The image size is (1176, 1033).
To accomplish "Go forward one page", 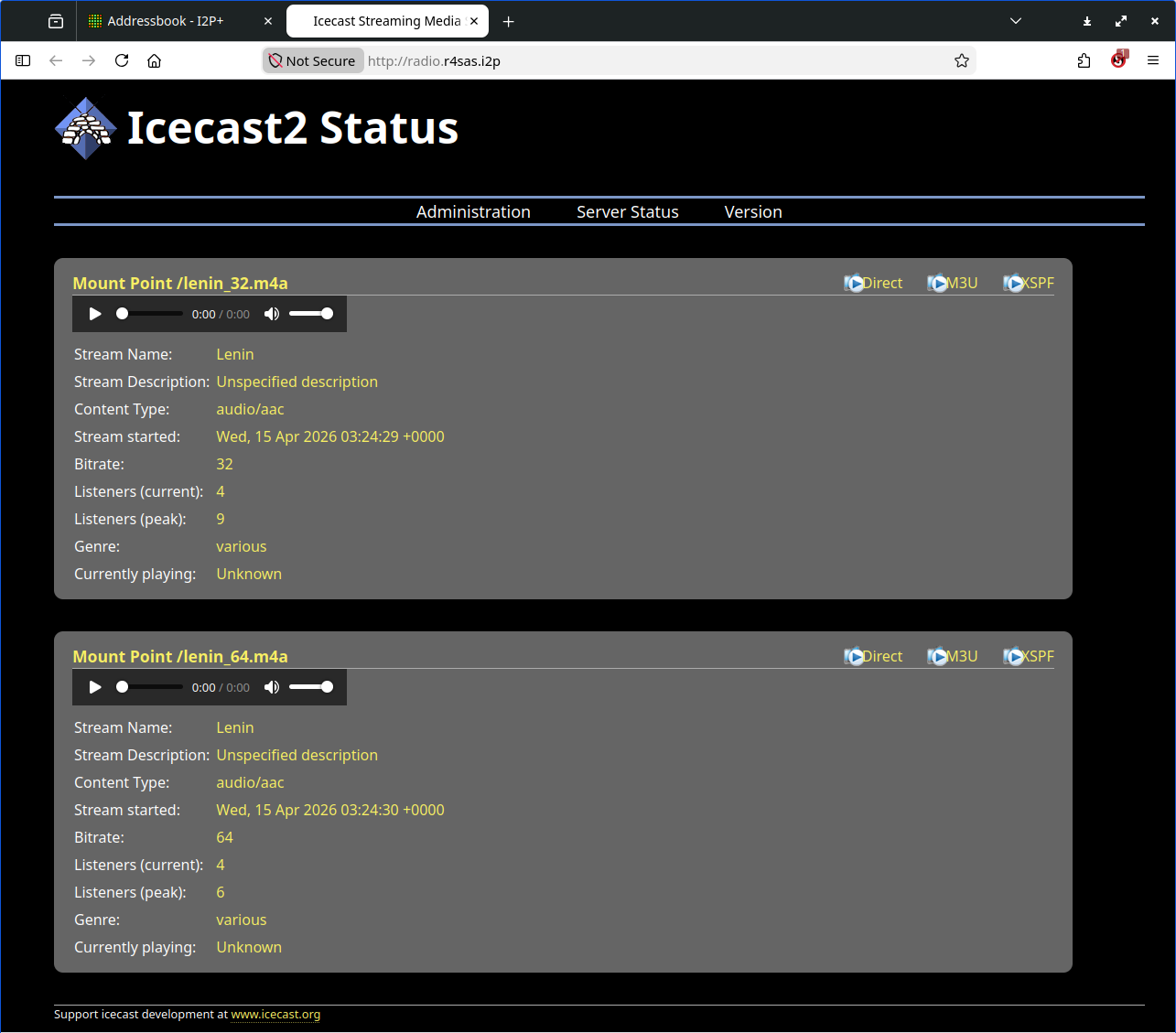I will click(x=89, y=60).
